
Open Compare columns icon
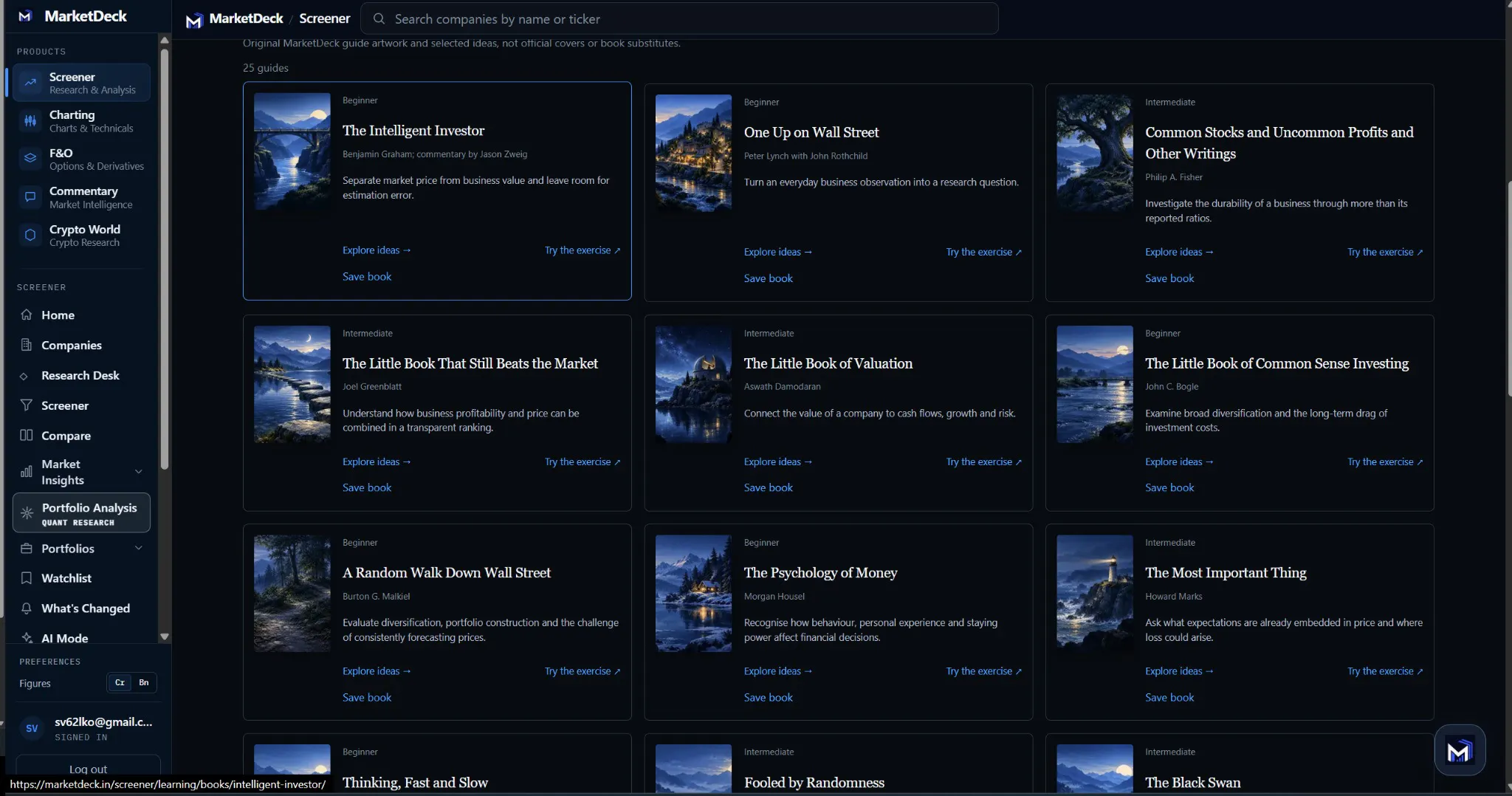click(27, 436)
